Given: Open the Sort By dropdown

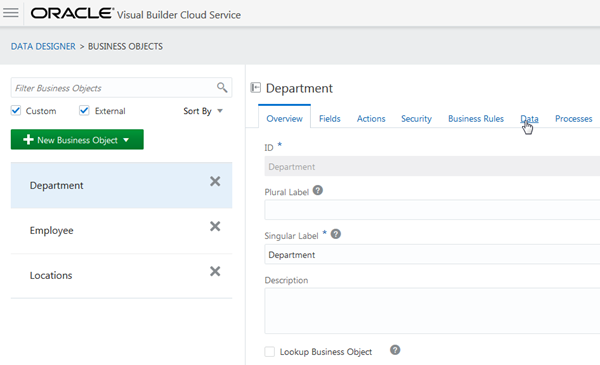Looking at the screenshot, I should [x=203, y=111].
